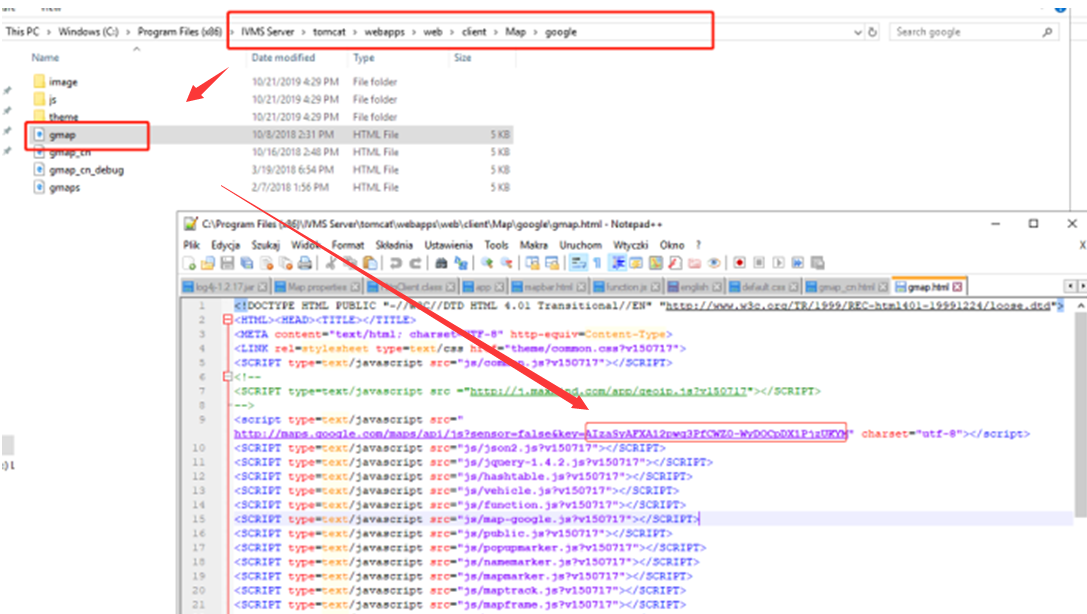Viewport: 1087px width, 614px height.
Task: Expand the chevron after webapps breadcrumb
Action: click(x=414, y=32)
